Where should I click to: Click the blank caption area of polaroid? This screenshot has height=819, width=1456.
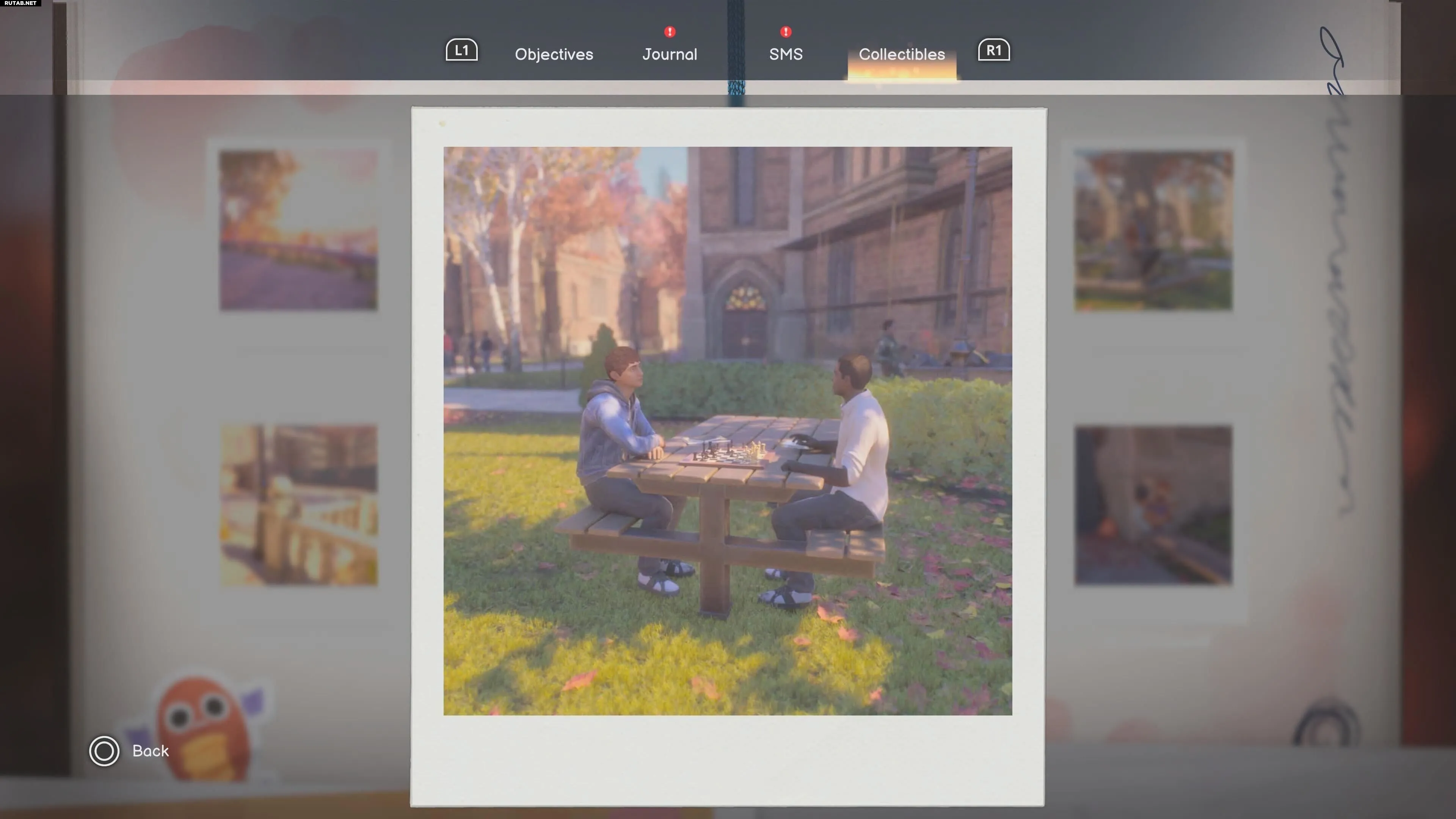728,760
